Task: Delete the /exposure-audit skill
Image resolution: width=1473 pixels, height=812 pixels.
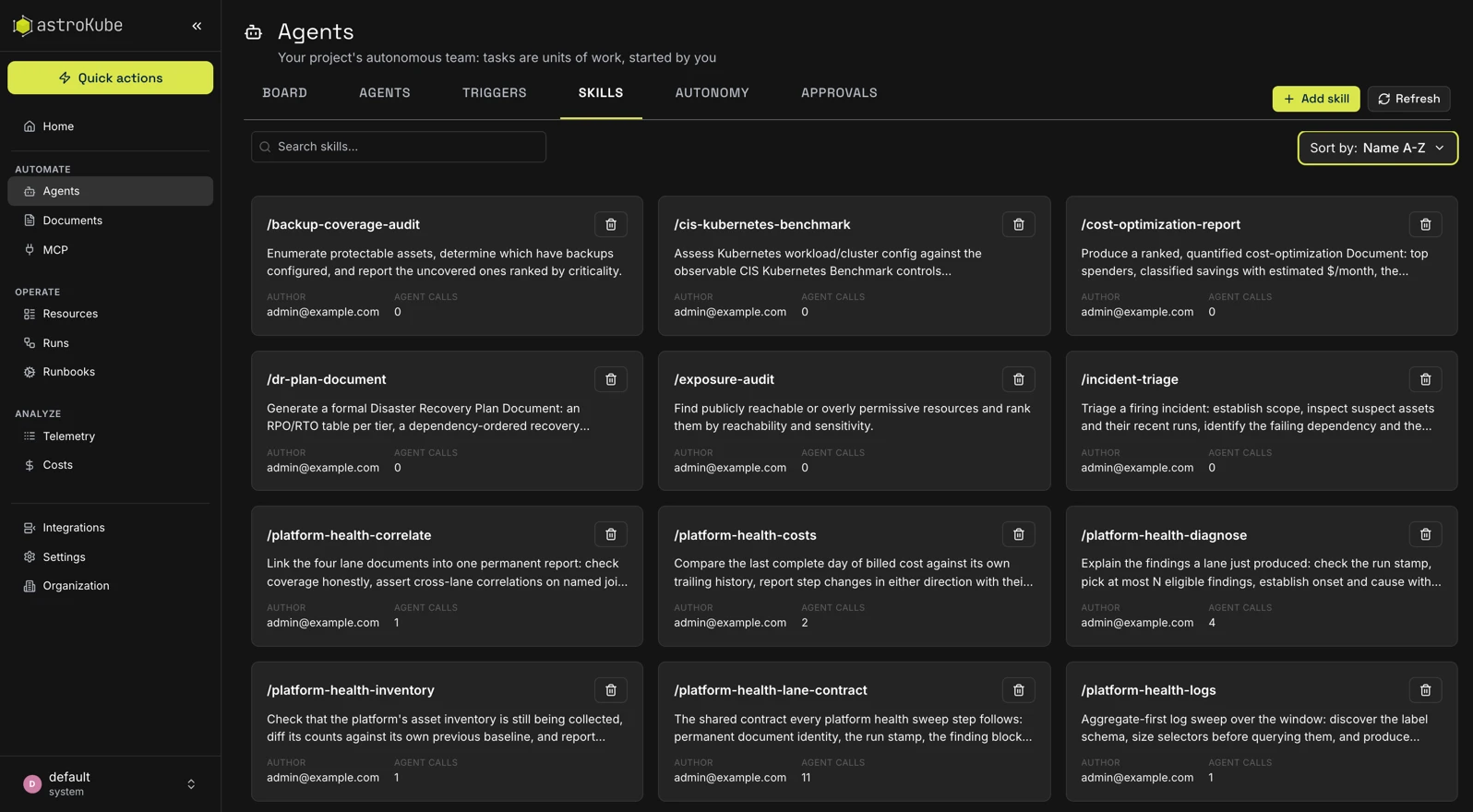Action: (x=1018, y=379)
